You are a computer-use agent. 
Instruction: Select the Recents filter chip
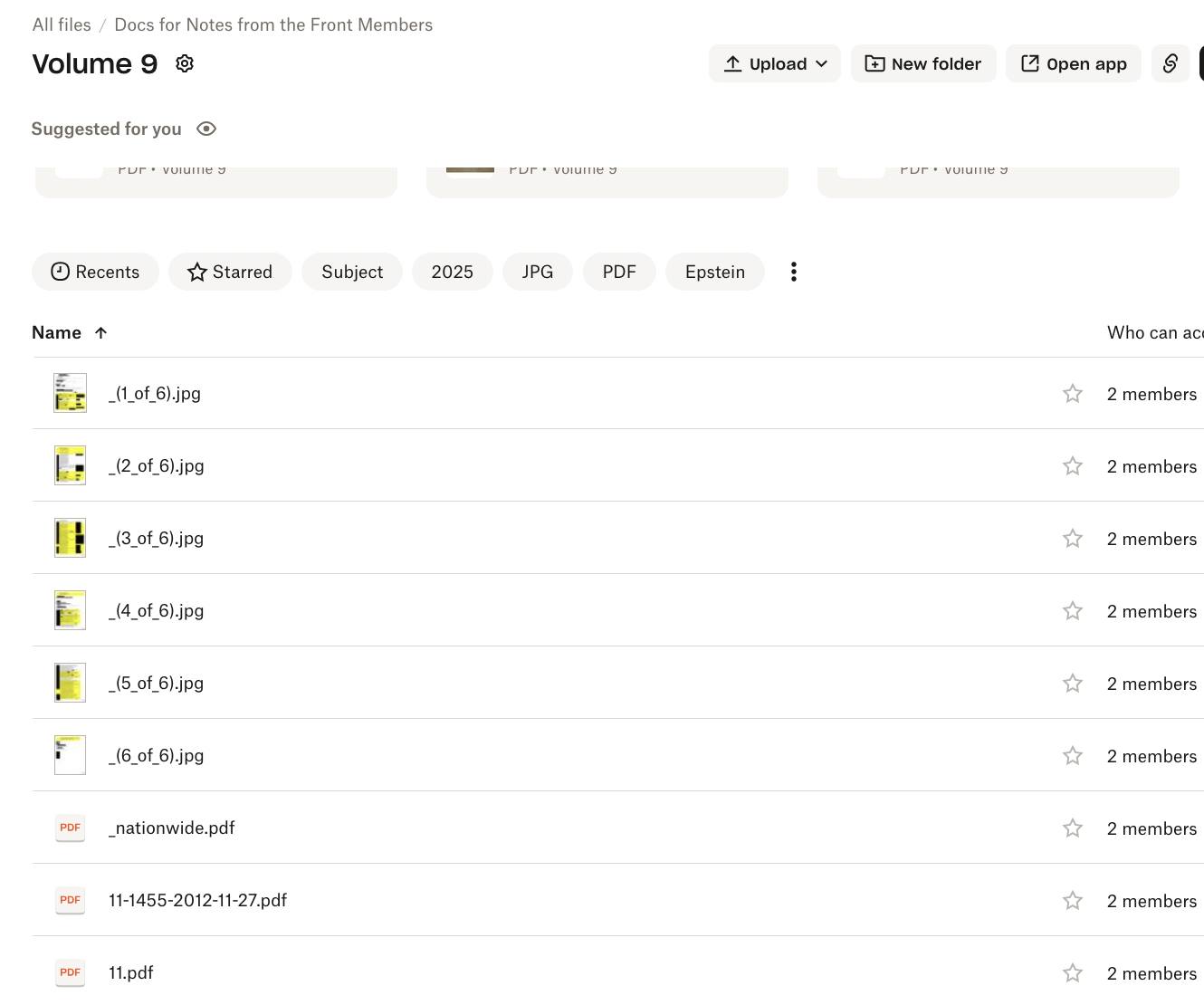pyautogui.click(x=95, y=272)
